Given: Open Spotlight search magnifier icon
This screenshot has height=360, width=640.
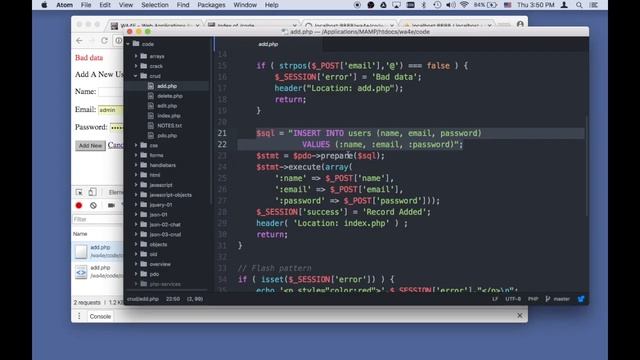Looking at the screenshot, I should pos(579,5).
